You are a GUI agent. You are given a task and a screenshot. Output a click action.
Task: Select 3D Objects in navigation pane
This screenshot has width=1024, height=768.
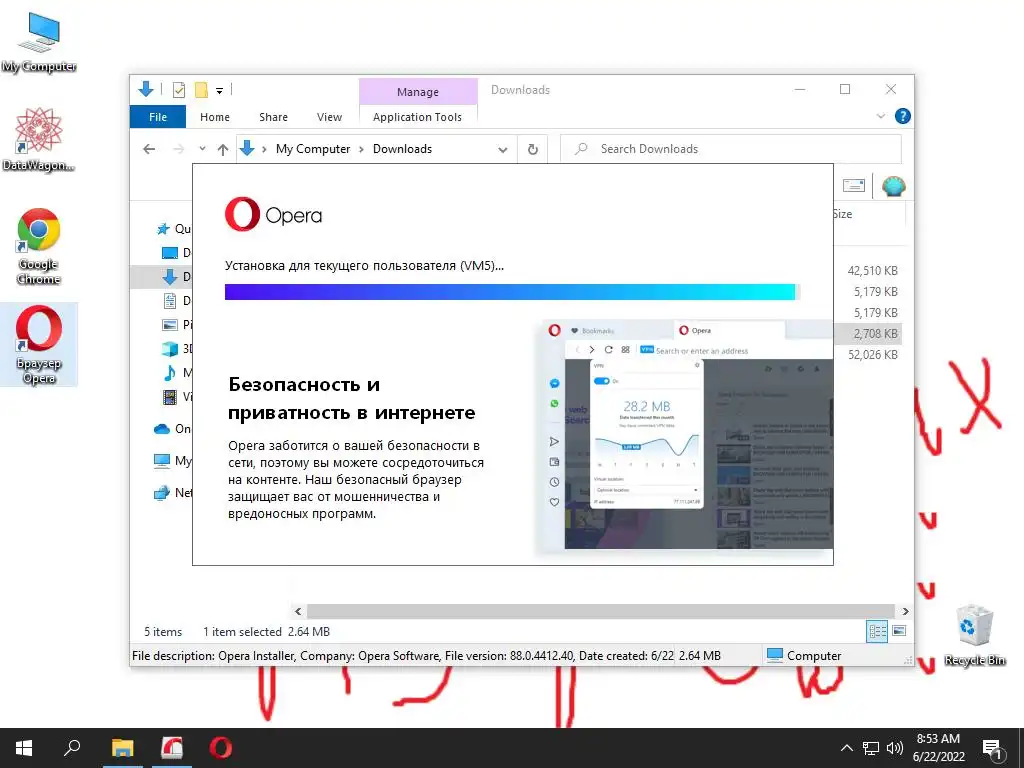tap(176, 349)
